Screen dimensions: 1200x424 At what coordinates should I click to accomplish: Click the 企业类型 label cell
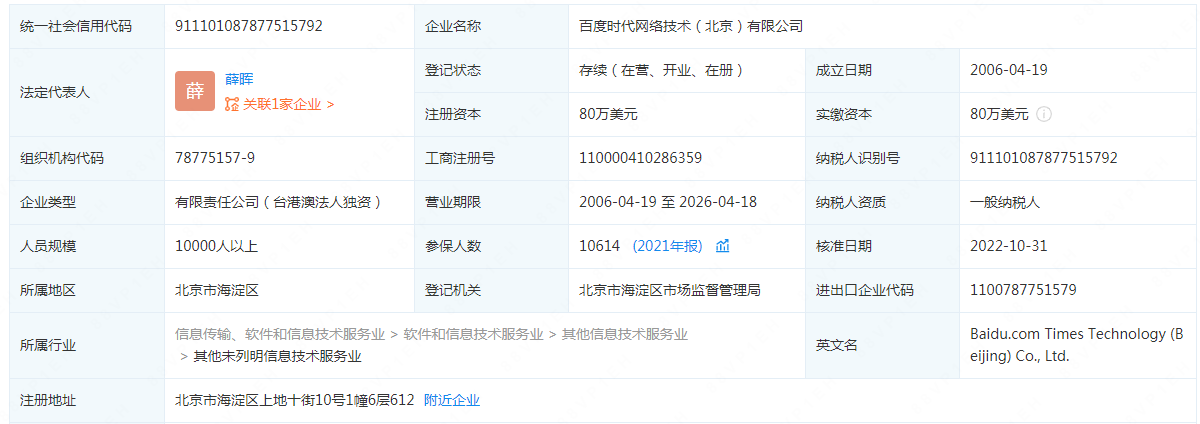click(x=87, y=202)
